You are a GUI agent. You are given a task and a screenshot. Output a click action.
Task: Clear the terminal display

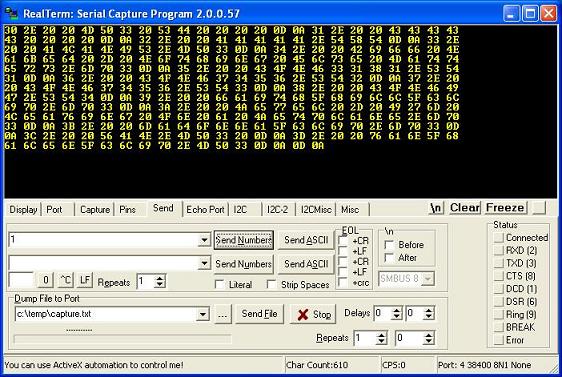465,208
